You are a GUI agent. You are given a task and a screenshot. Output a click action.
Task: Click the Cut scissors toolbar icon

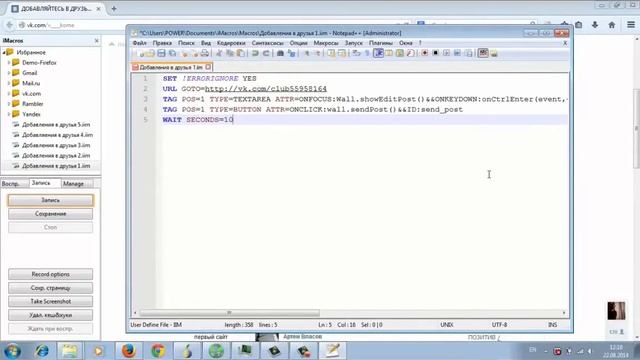[219, 53]
